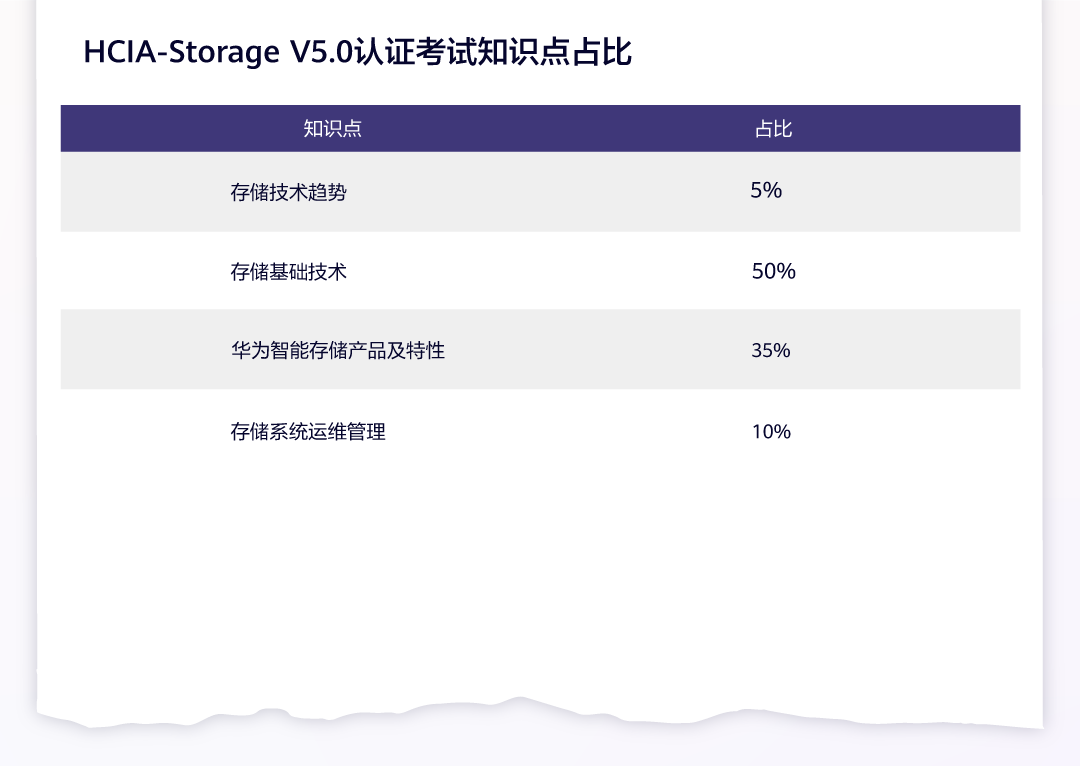
Task: Select the 存储系统运维管理 row label
Action: click(308, 432)
